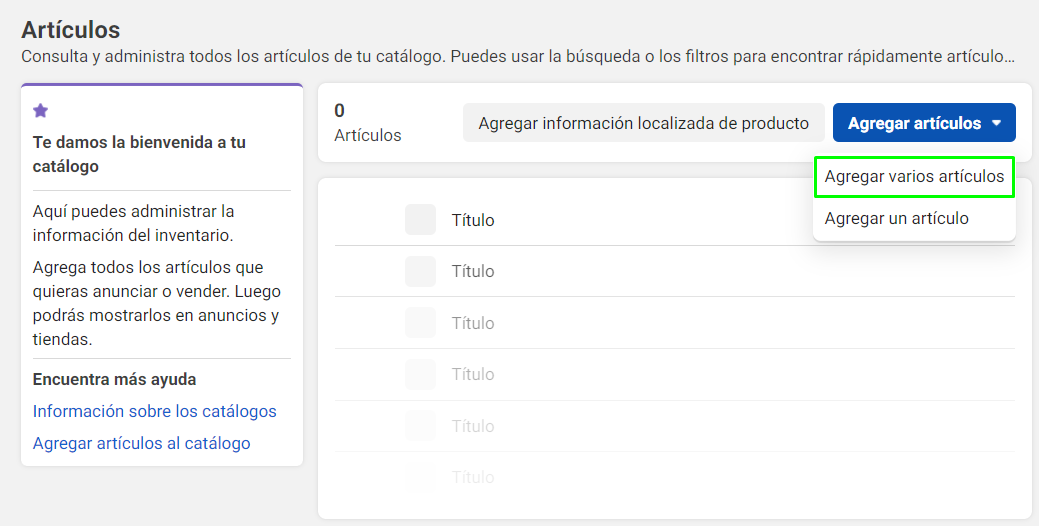Click the Título label in the top row
1039x526 pixels.
coord(473,220)
